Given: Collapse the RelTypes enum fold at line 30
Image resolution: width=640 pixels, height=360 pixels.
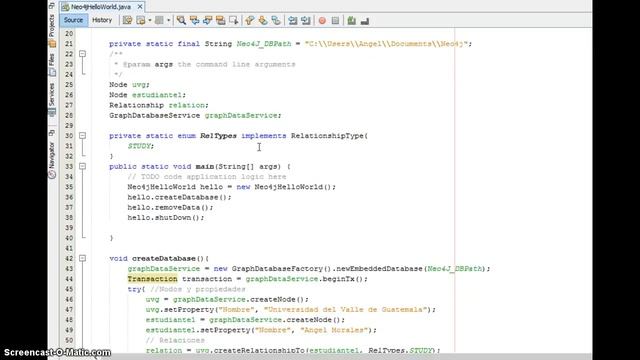Looking at the screenshot, I should tap(82, 136).
